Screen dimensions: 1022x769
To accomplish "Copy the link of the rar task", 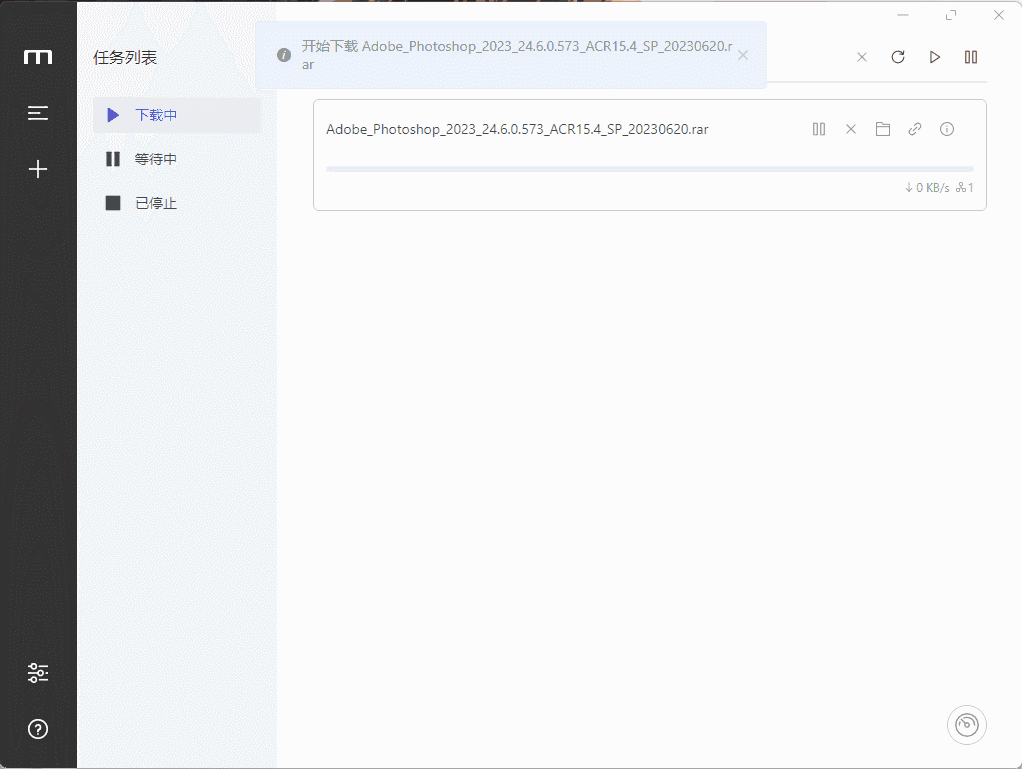I will (914, 129).
